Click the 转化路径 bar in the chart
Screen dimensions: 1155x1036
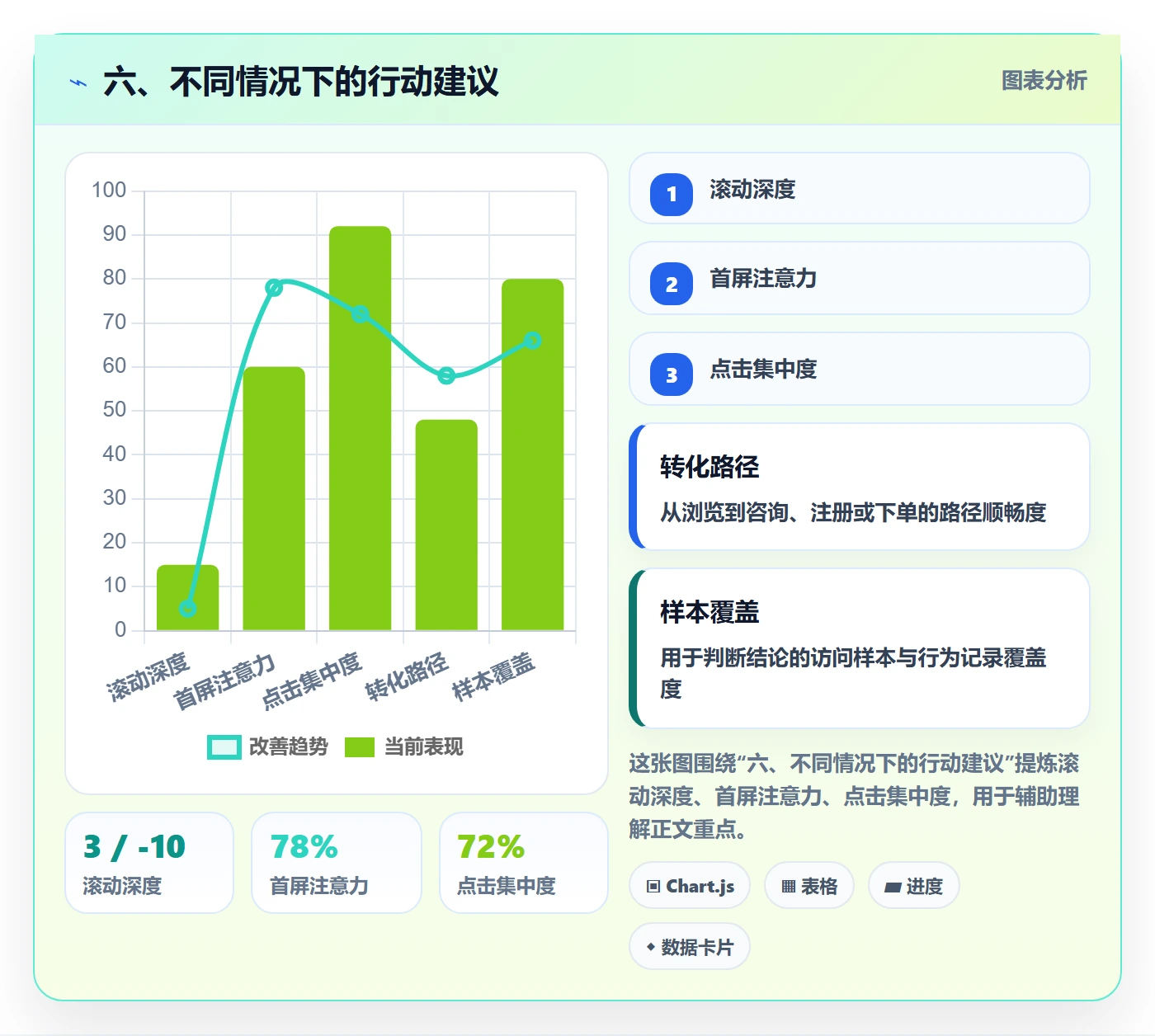[446, 525]
